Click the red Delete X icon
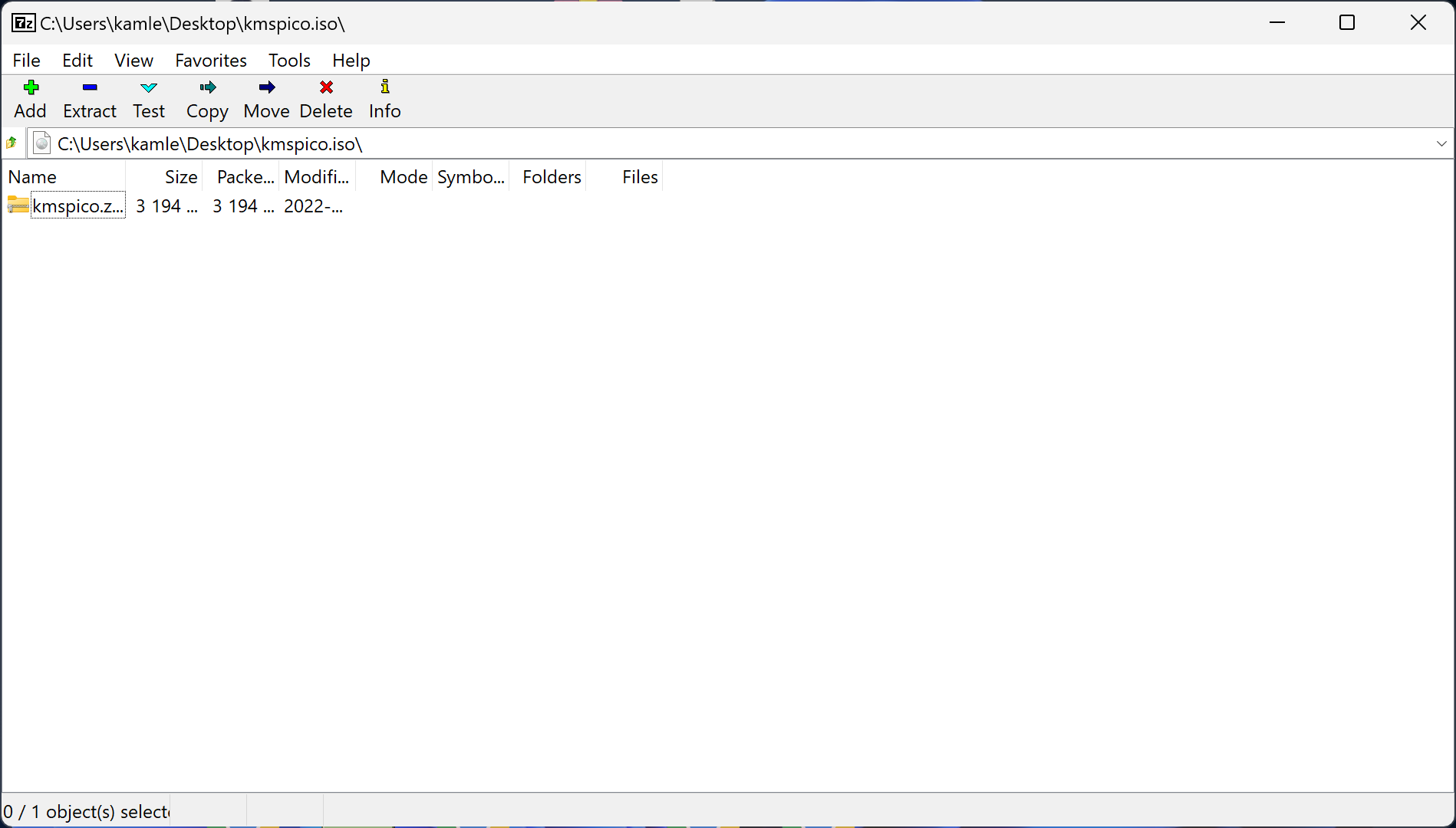The height and width of the screenshot is (828, 1456). [326, 87]
